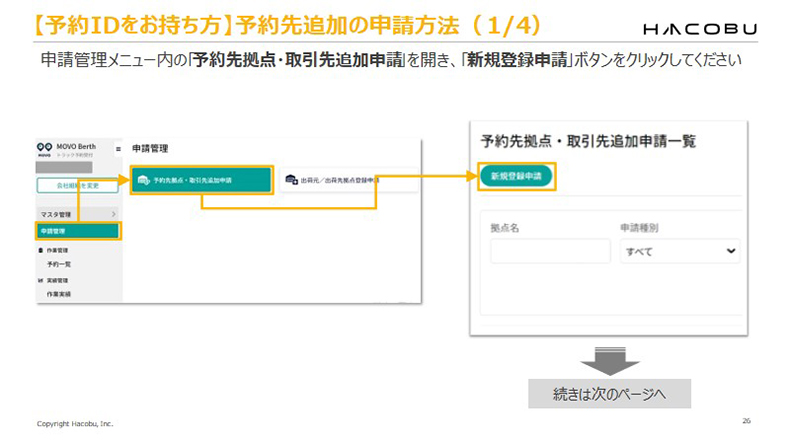Open 予約一覧 from the sidebar
Viewport: 790px width, 444px height.
coord(60,265)
